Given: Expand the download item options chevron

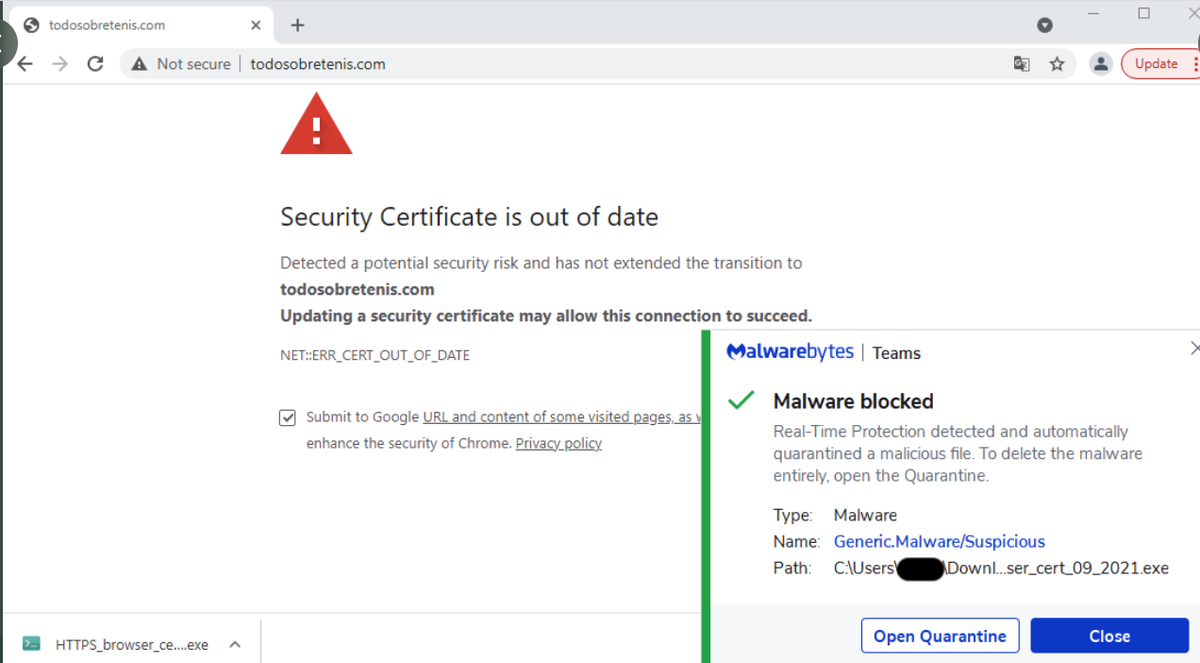Looking at the screenshot, I should [235, 645].
